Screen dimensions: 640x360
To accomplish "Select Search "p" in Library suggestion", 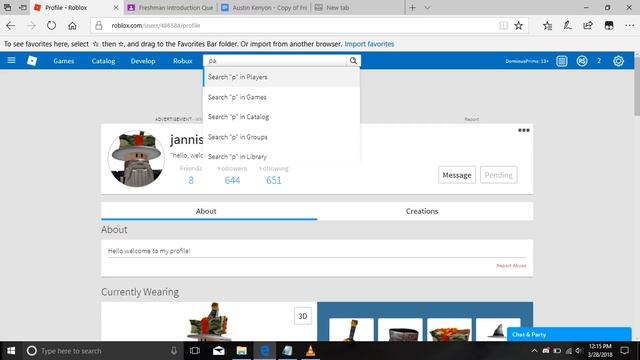I will (x=281, y=156).
